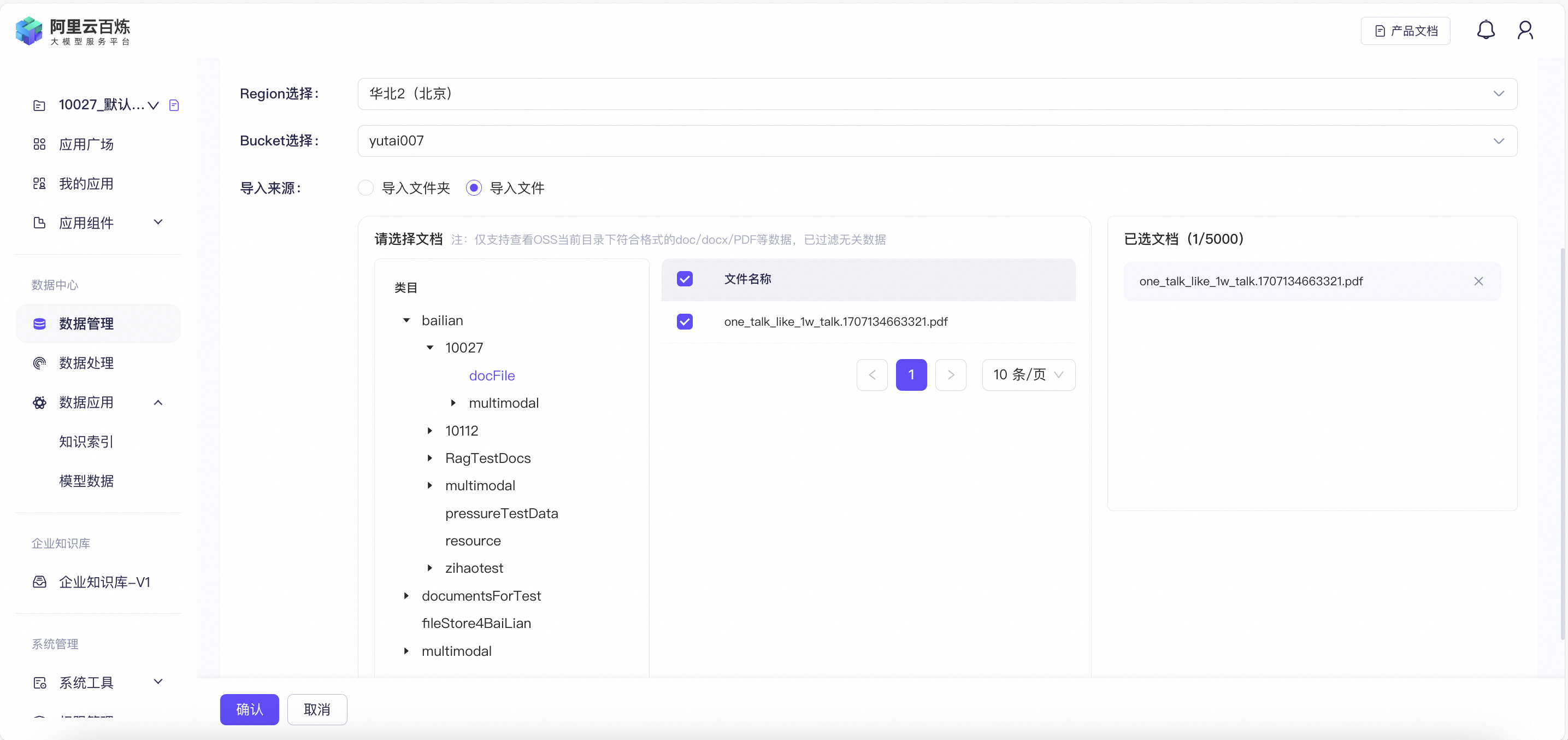Click the 数据处理 sidebar icon
Screen dimensions: 1568x740
coord(39,363)
